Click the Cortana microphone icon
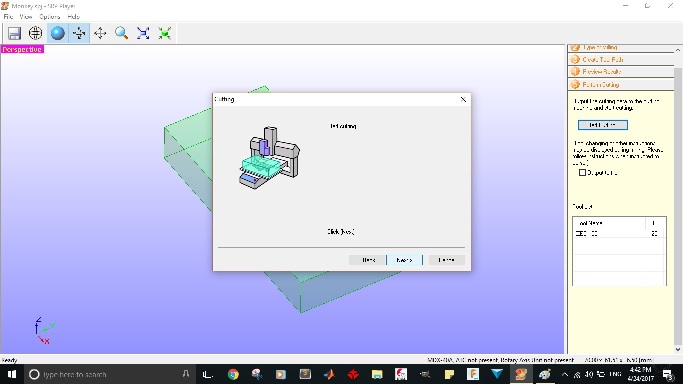The width and height of the screenshot is (683, 384). pyautogui.click(x=186, y=374)
